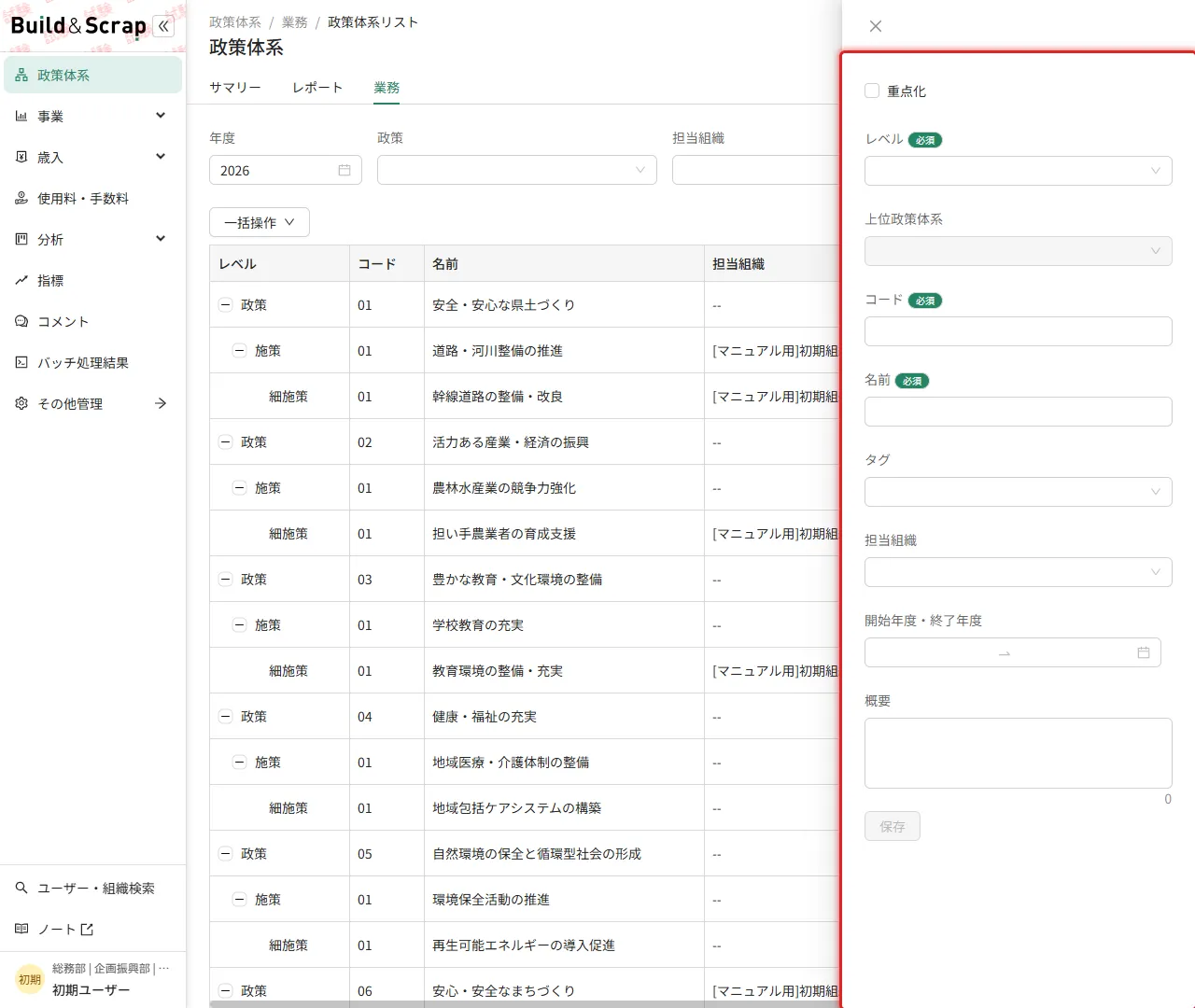
Task: Collapse the 政策 row 活力ある産業・経済の振興
Action: pos(225,442)
